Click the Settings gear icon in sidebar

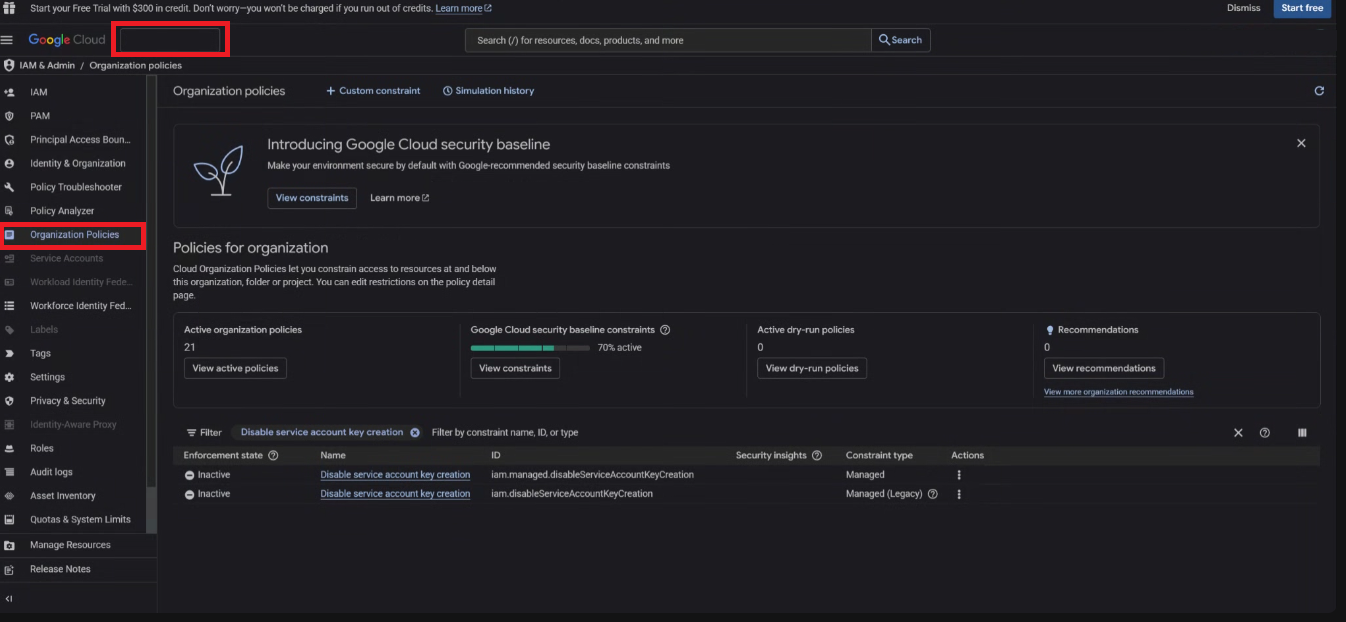click(9, 377)
